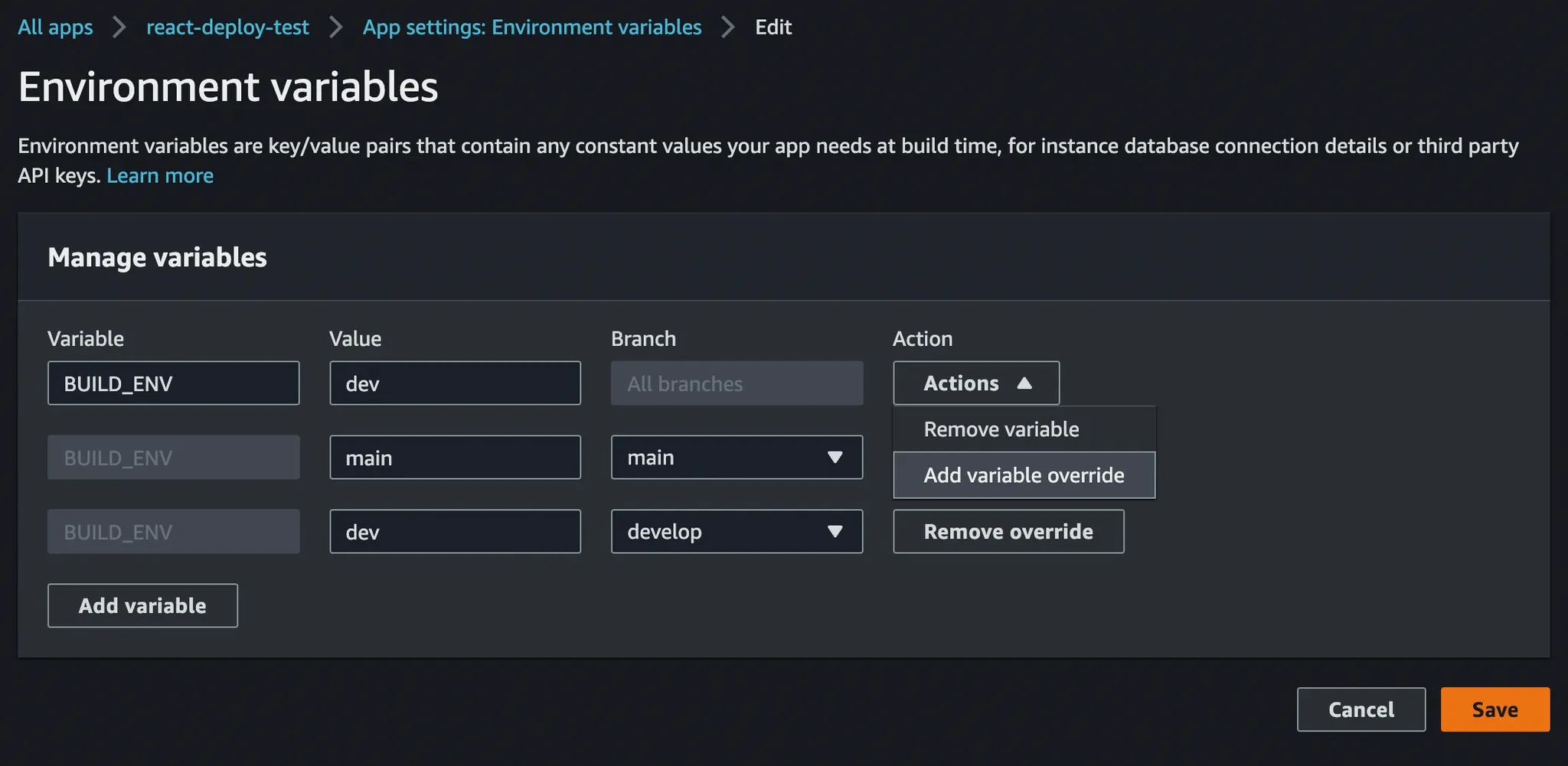Choose Add variable override option
Image resolution: width=1568 pixels, height=766 pixels.
pos(1024,475)
